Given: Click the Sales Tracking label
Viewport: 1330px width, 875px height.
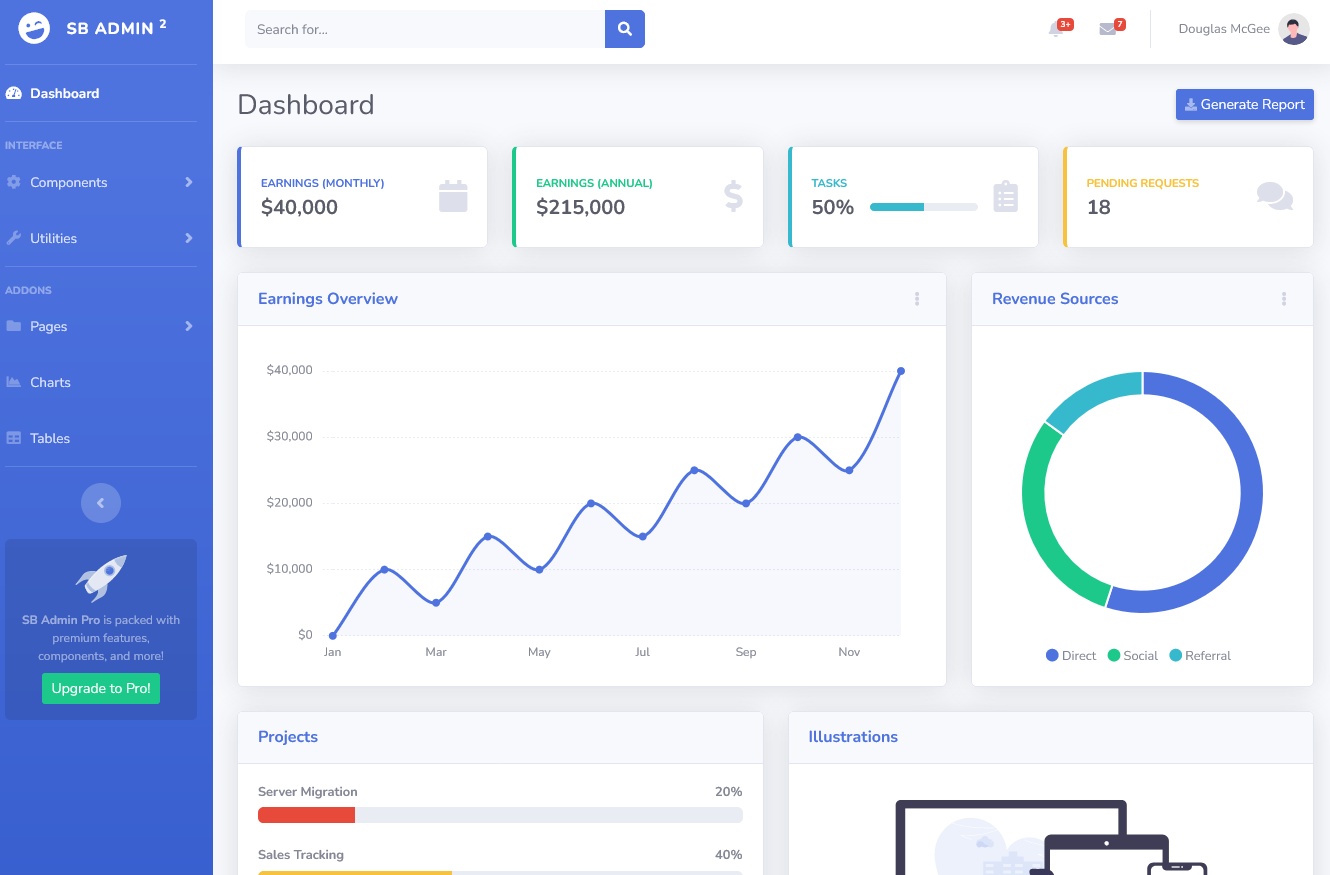Looking at the screenshot, I should (301, 855).
